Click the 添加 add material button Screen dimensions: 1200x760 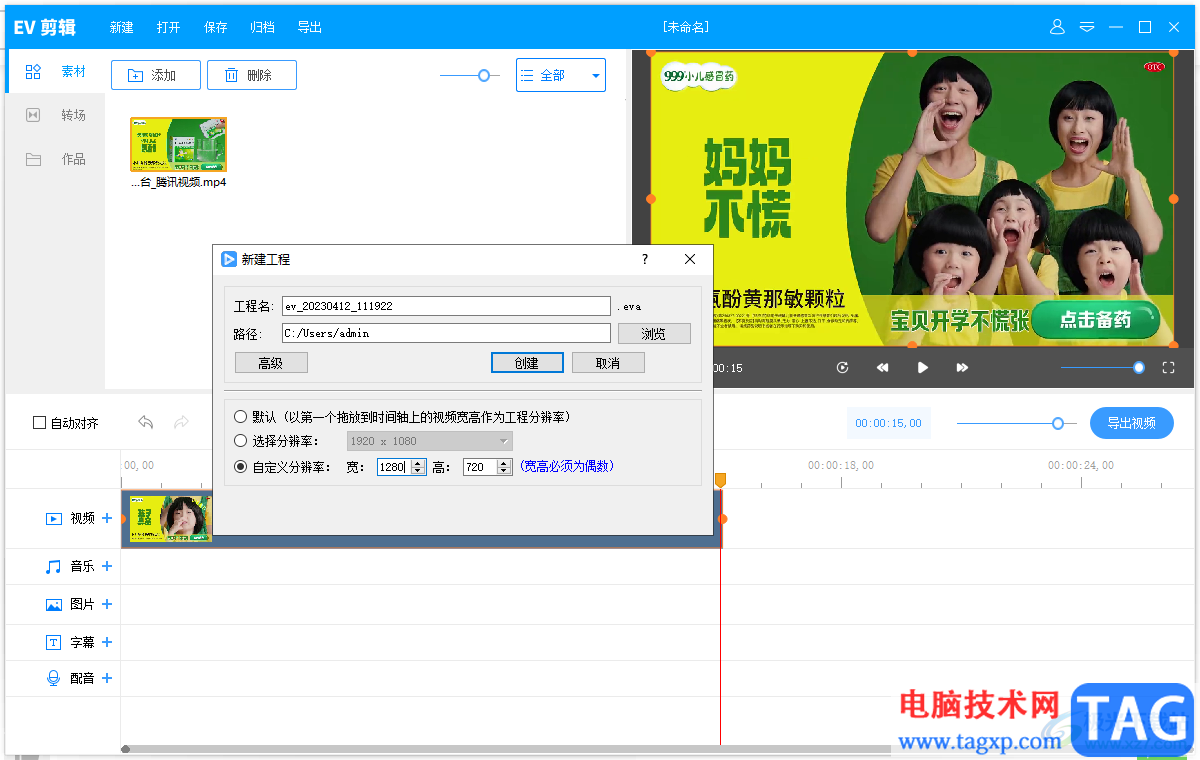pos(156,75)
